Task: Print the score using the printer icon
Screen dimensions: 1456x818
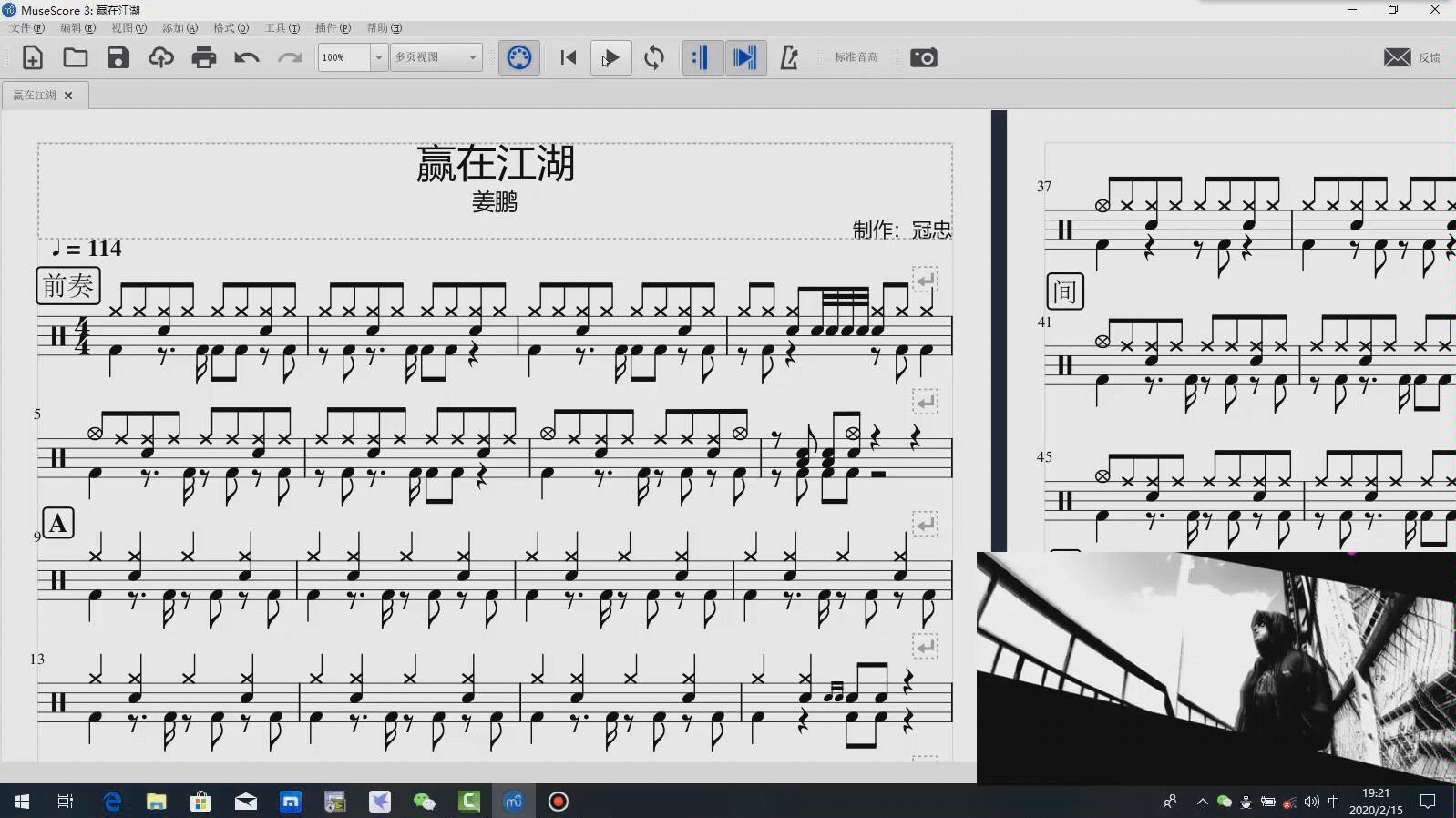Action: 204,57
